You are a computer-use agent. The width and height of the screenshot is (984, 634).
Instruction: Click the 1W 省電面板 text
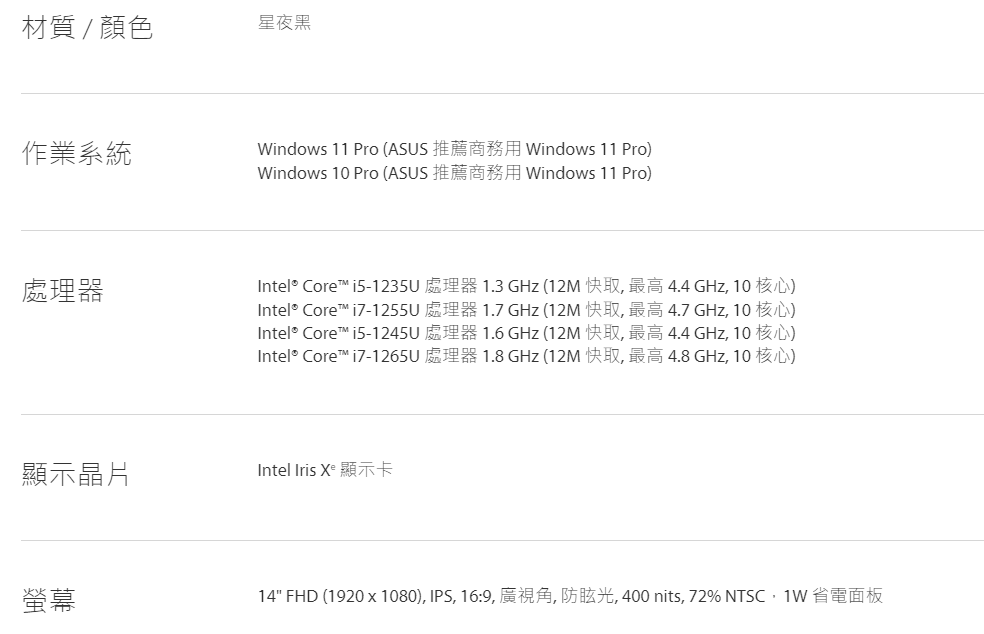click(833, 595)
